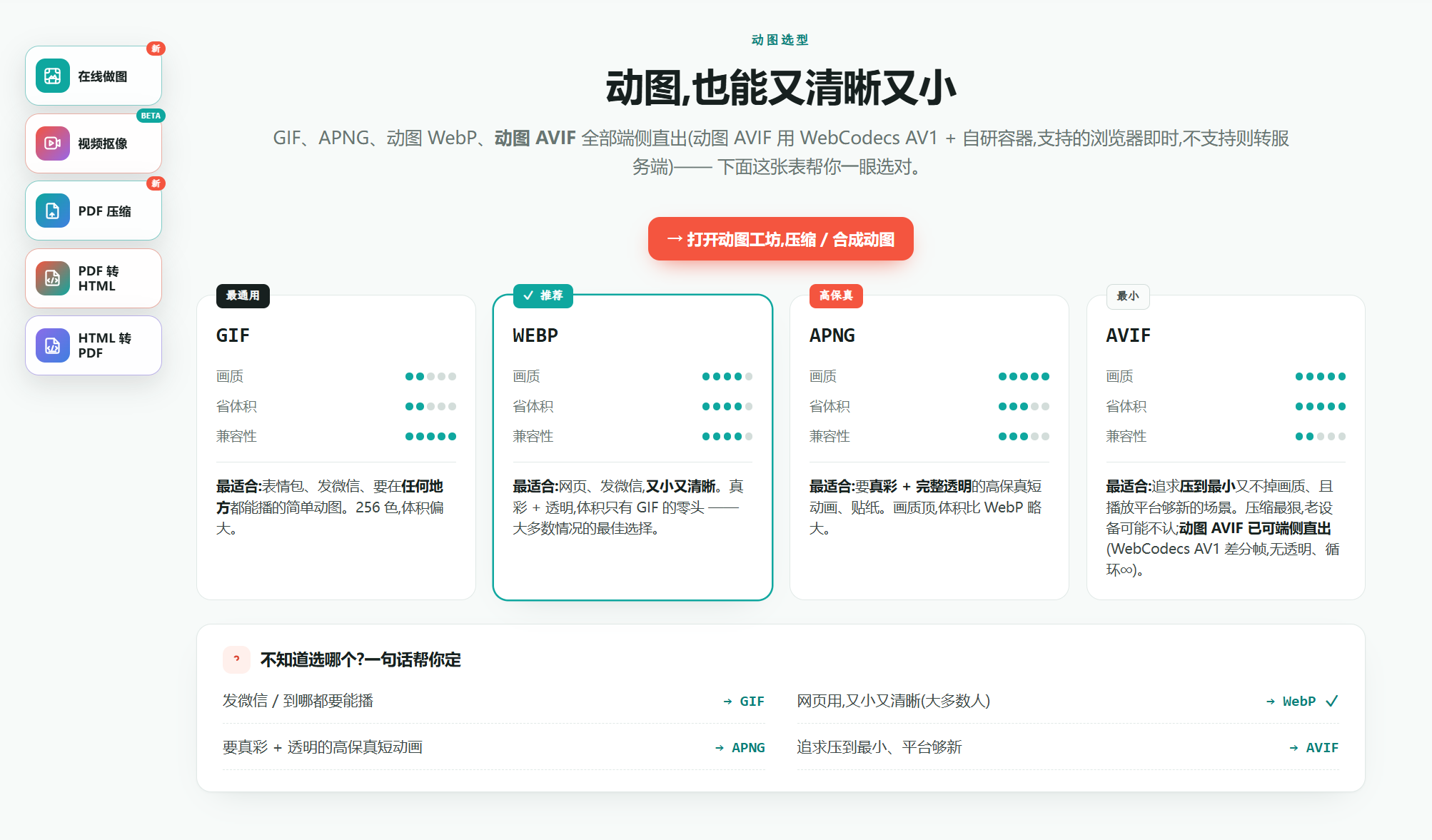Image resolution: width=1432 pixels, height=840 pixels.
Task: Click row 网页用,又小又清晰(大多数人)
Action: point(1068,701)
